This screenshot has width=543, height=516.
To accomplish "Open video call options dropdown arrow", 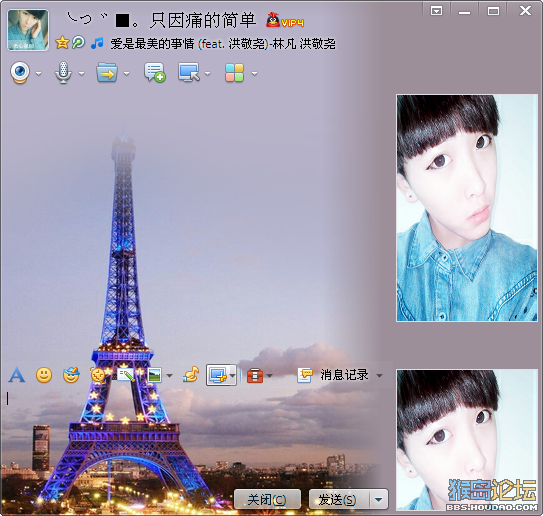I will (x=38, y=73).
